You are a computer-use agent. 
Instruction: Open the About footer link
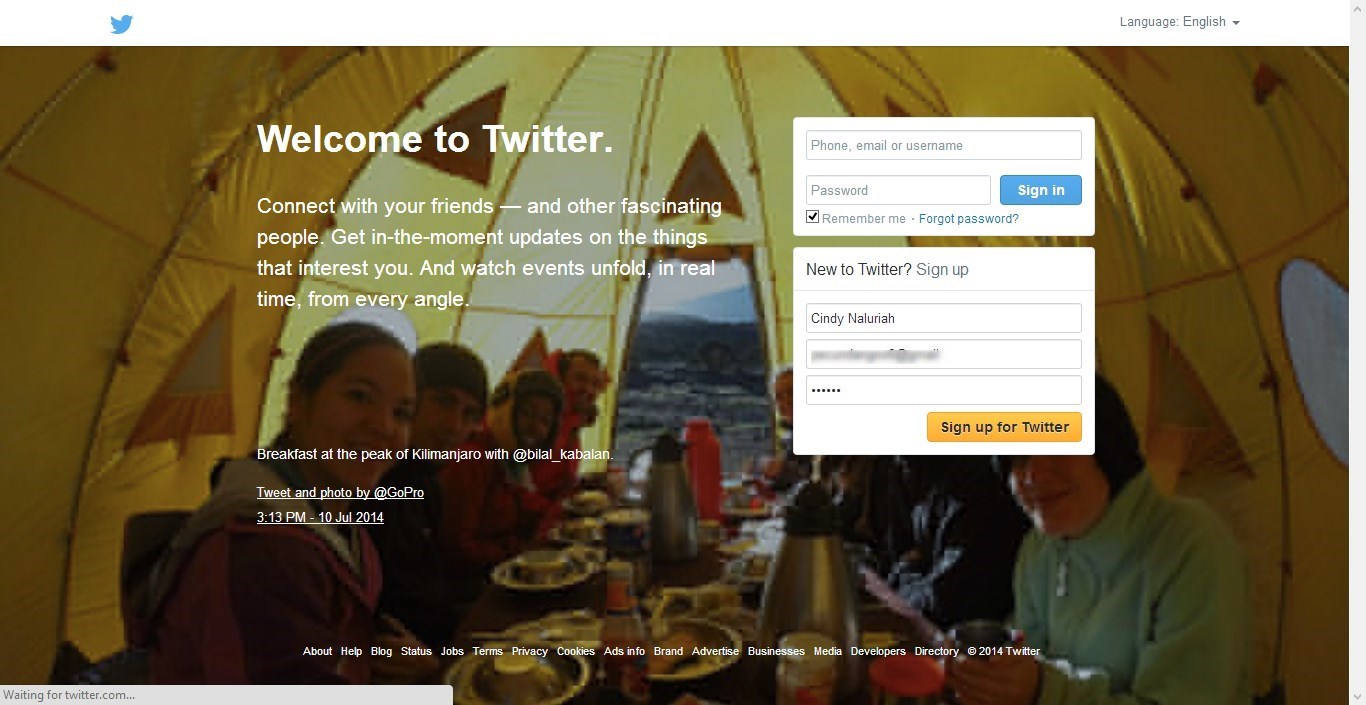pos(317,651)
